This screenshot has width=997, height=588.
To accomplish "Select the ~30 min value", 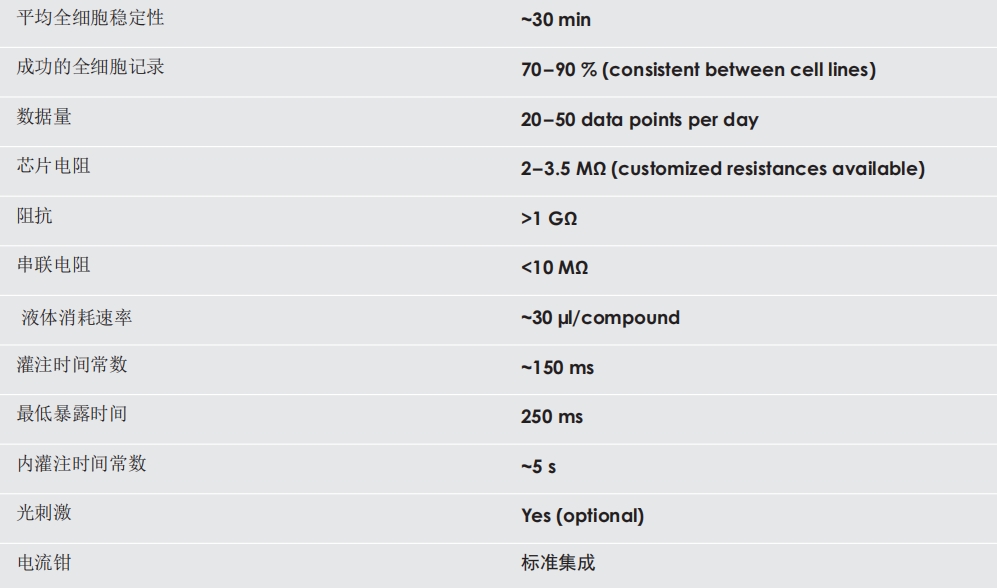I will [555, 20].
